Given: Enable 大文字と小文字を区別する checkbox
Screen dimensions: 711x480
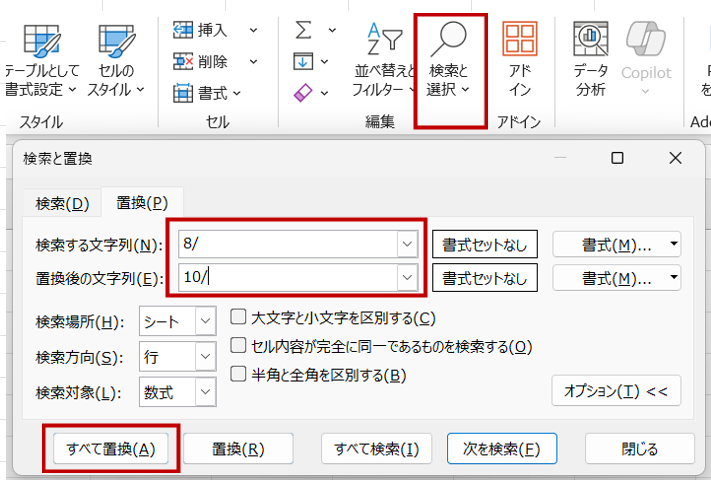Looking at the screenshot, I should (239, 318).
